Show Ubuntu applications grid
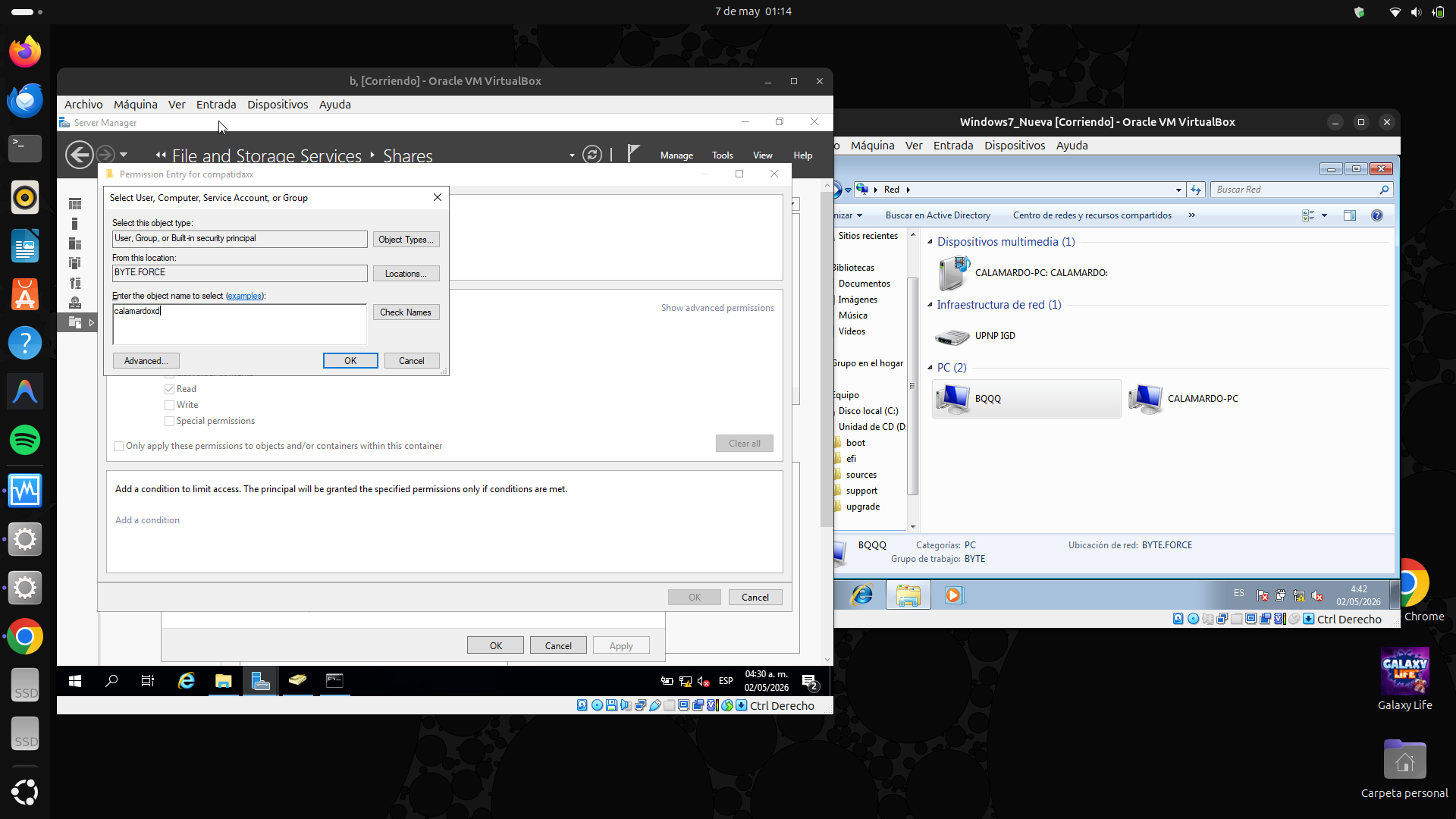Screen dimensions: 1456x819 (25, 792)
